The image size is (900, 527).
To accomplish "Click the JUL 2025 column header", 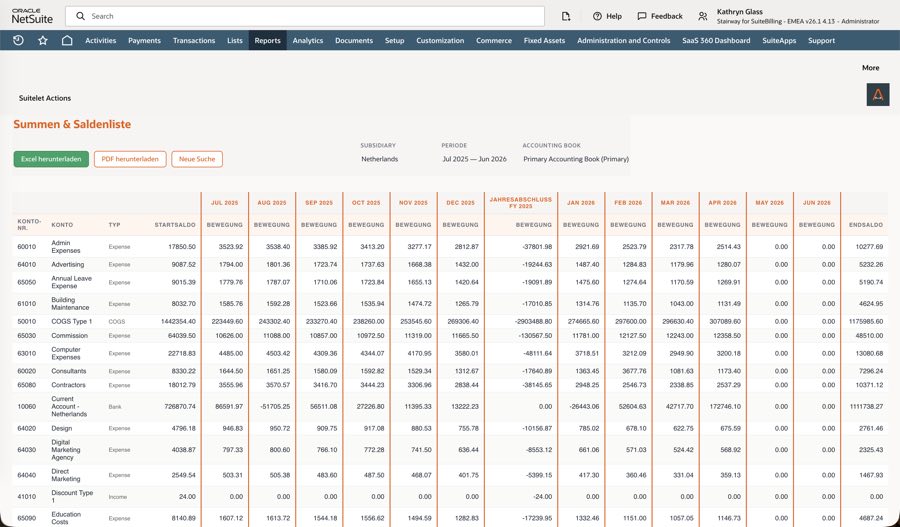I will [x=224, y=203].
